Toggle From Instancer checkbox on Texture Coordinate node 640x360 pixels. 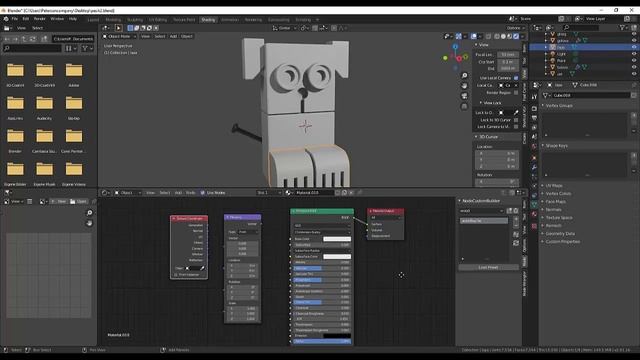click(x=176, y=275)
